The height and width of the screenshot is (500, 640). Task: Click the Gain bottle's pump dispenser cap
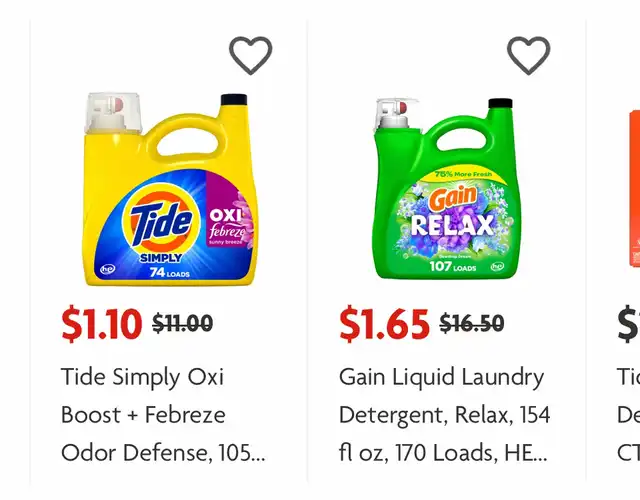[393, 118]
